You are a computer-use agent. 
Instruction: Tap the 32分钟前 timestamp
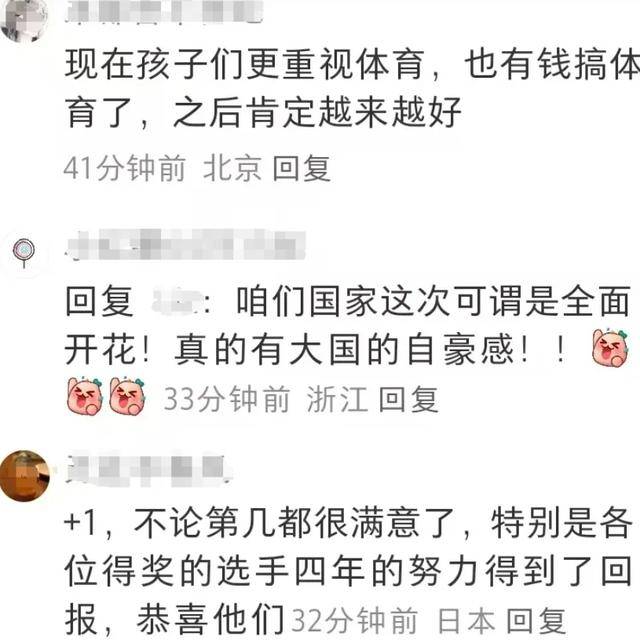[x=355, y=621]
